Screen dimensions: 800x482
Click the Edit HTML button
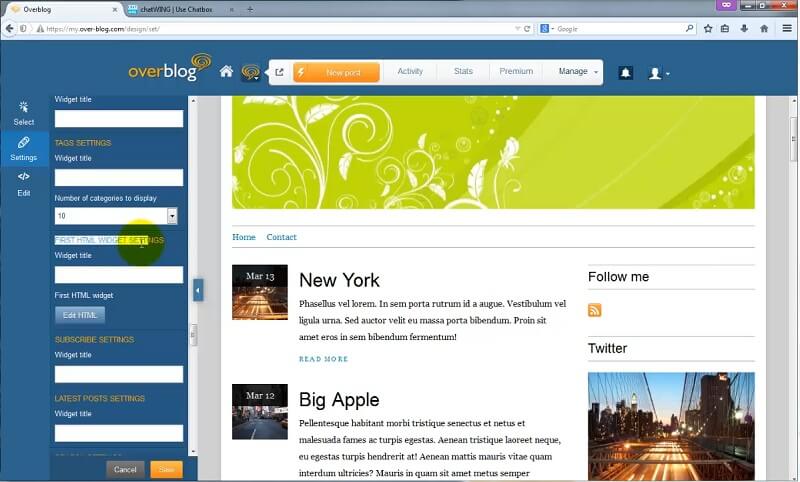click(80, 315)
